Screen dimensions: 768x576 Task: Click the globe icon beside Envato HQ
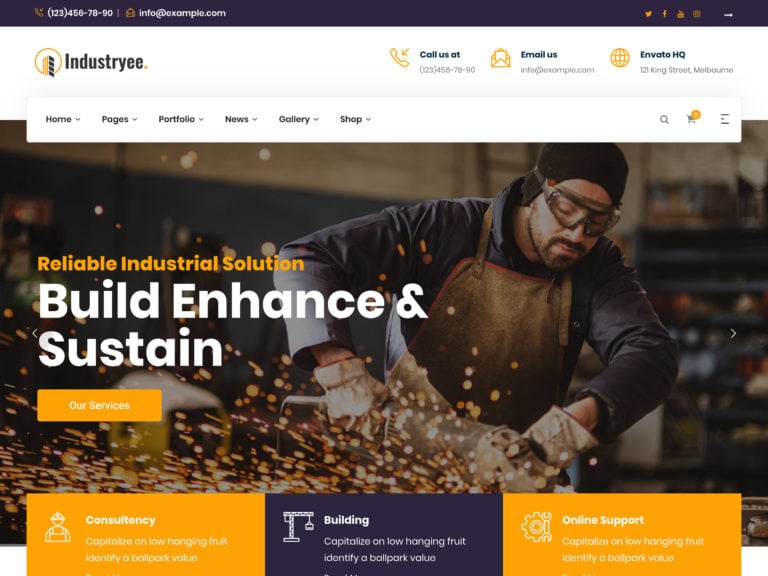(620, 58)
